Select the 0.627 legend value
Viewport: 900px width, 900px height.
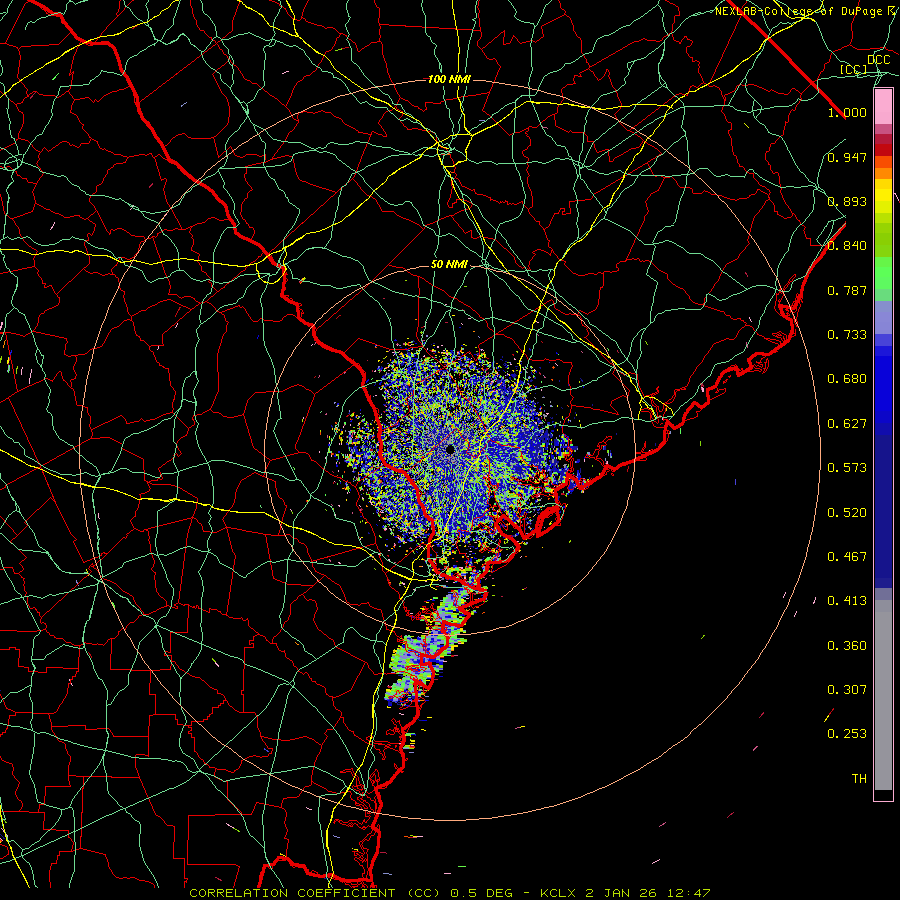coord(847,424)
